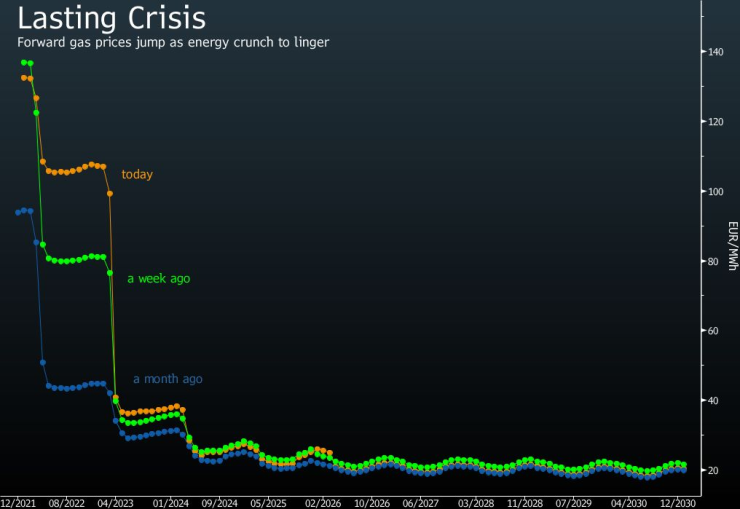Image resolution: width=740 pixels, height=509 pixels.
Task: Select the green "a week ago" label
Action: (158, 279)
